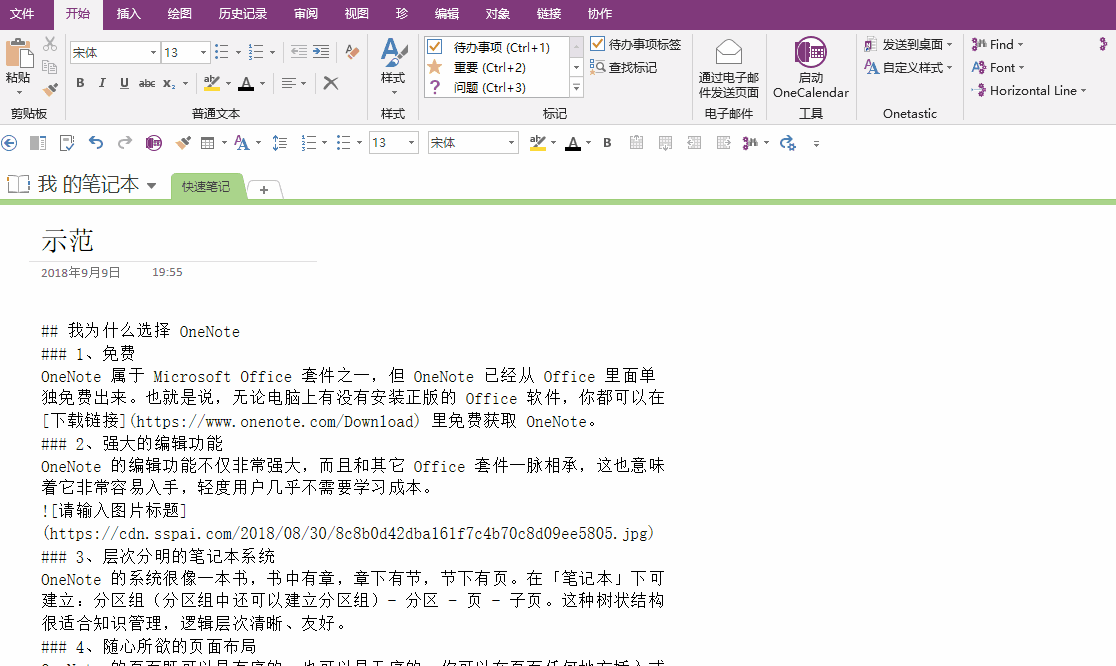Click Bold B in quick access toolbar

[x=607, y=143]
